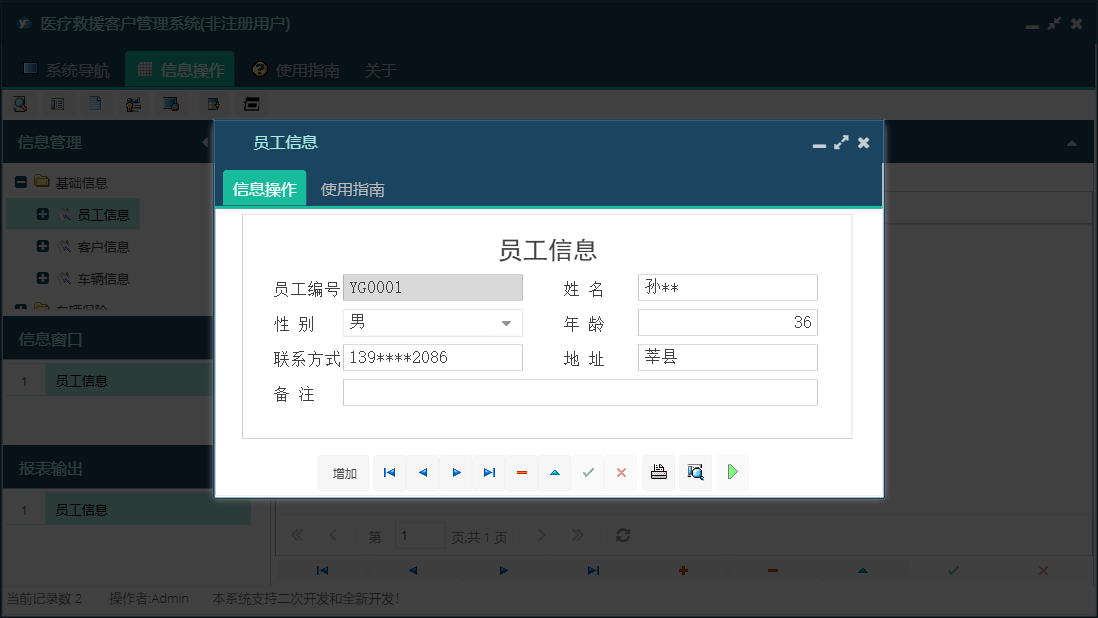Refresh the record list at bottom

622,535
